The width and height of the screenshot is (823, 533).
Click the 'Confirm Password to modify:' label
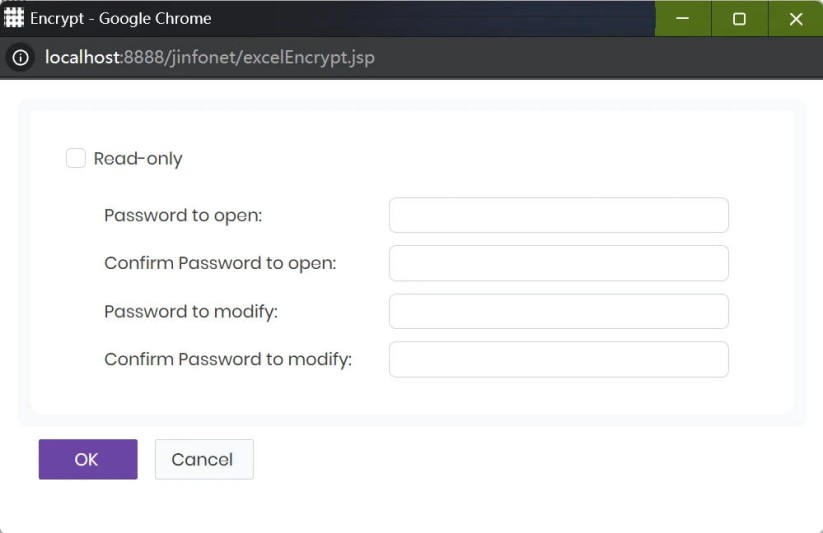click(228, 360)
